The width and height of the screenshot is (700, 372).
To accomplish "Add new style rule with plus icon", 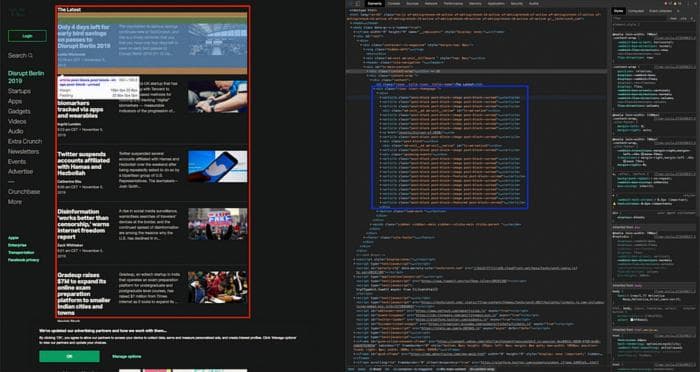I will [692, 18].
